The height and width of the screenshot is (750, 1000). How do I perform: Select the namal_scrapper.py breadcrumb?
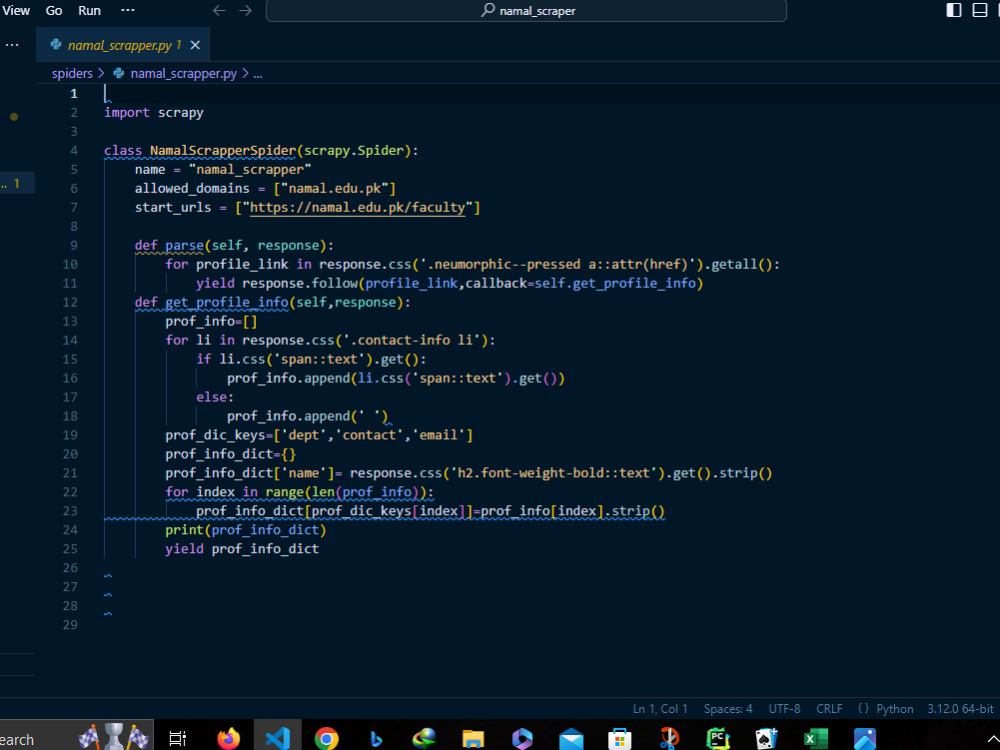click(184, 73)
